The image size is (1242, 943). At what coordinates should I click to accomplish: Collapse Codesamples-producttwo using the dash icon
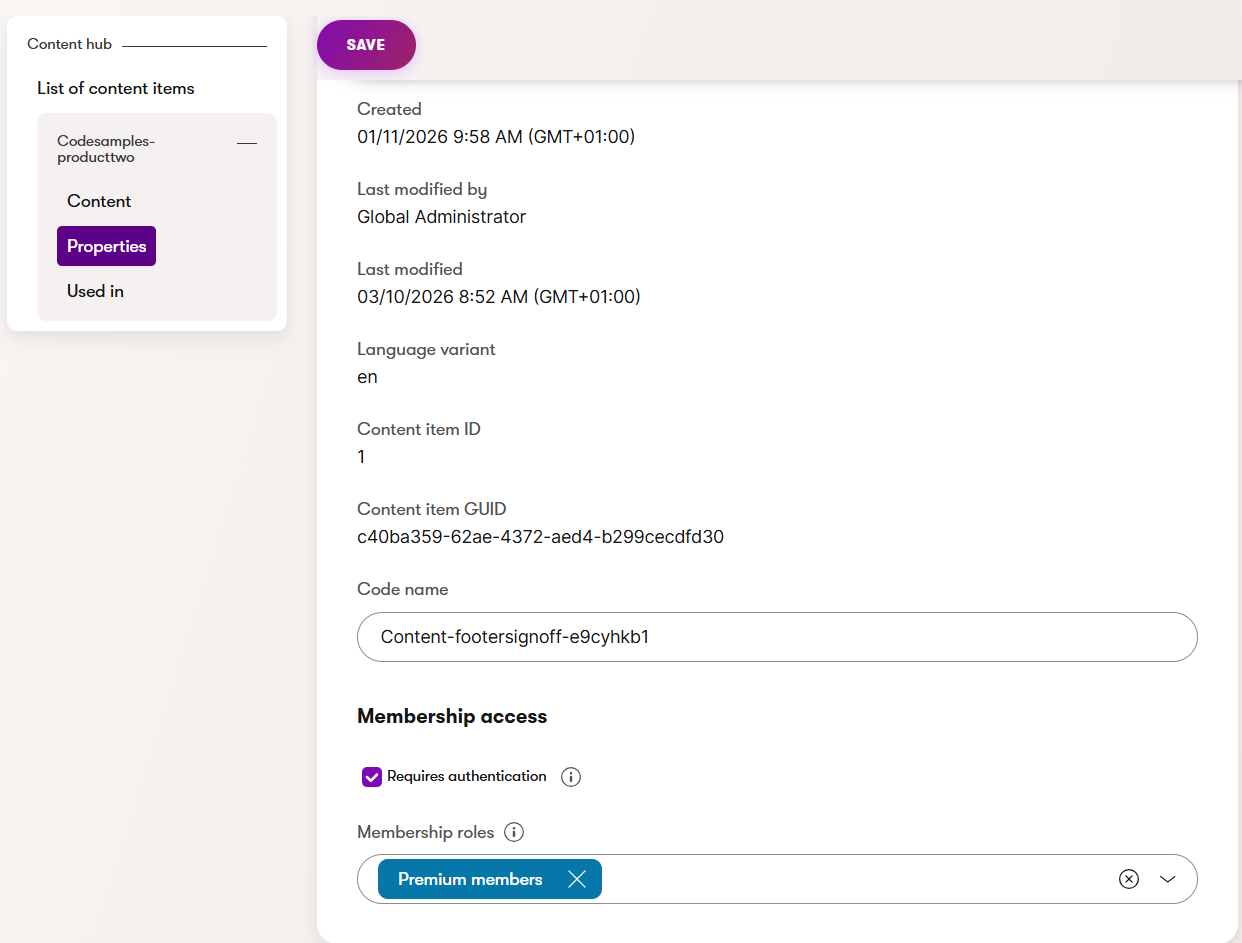click(x=246, y=144)
